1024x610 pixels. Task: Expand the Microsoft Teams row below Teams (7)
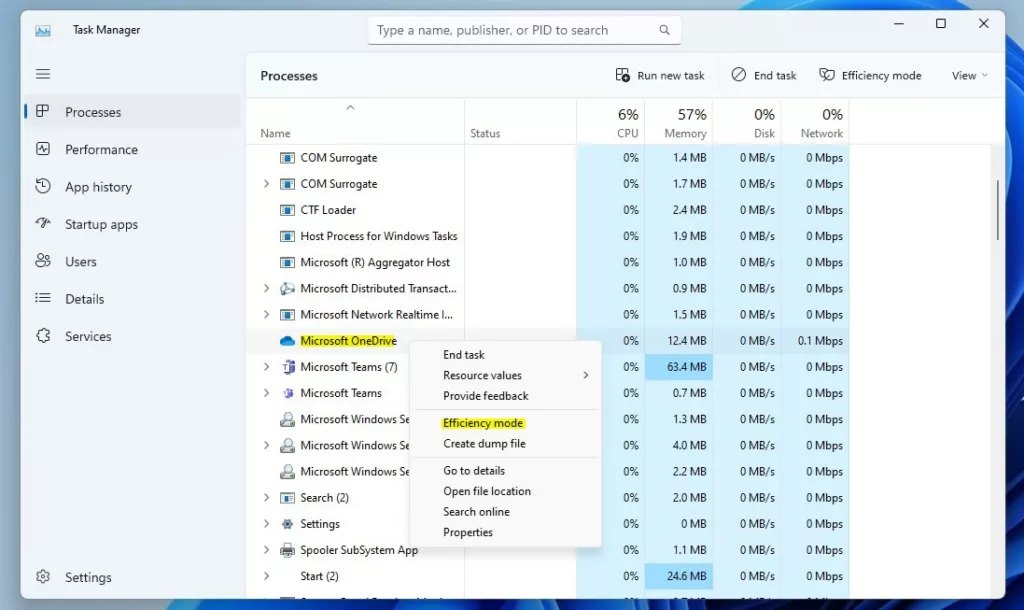[x=266, y=393]
